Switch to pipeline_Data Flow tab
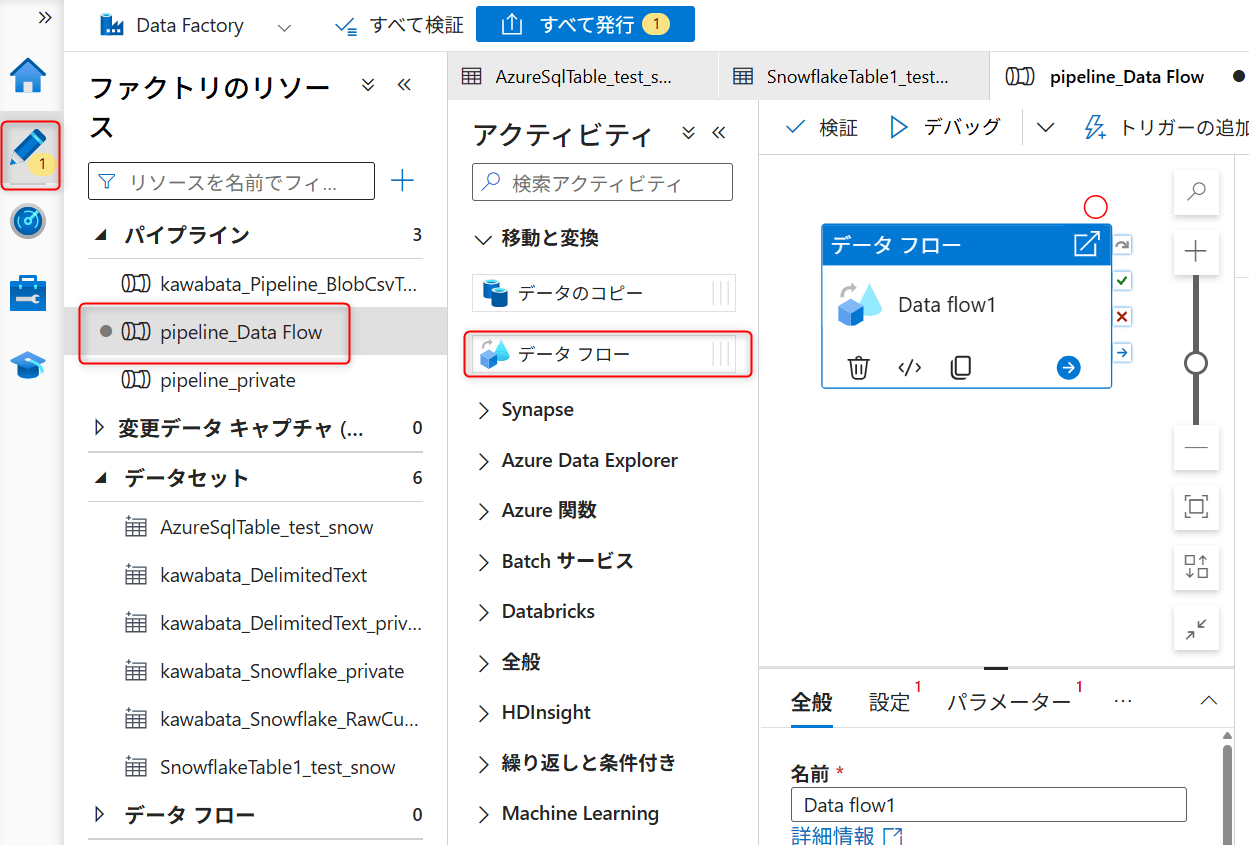The image size is (1249, 845). [1118, 77]
